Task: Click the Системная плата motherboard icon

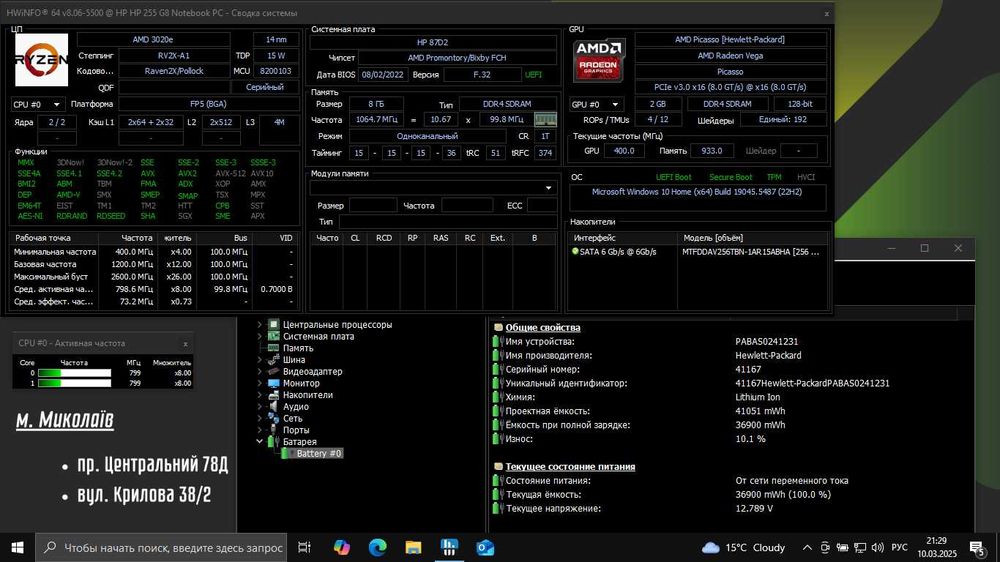Action: pos(274,336)
